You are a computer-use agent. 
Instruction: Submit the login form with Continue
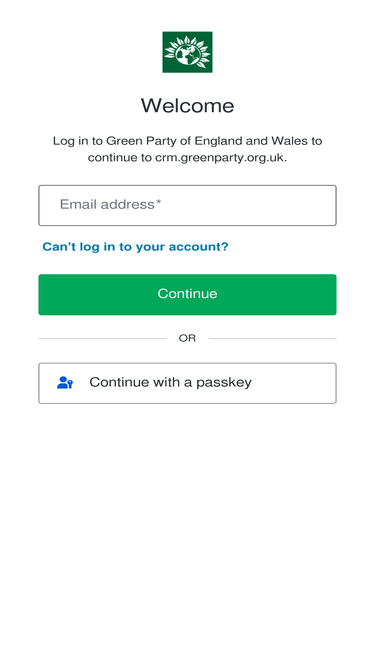[x=188, y=294]
